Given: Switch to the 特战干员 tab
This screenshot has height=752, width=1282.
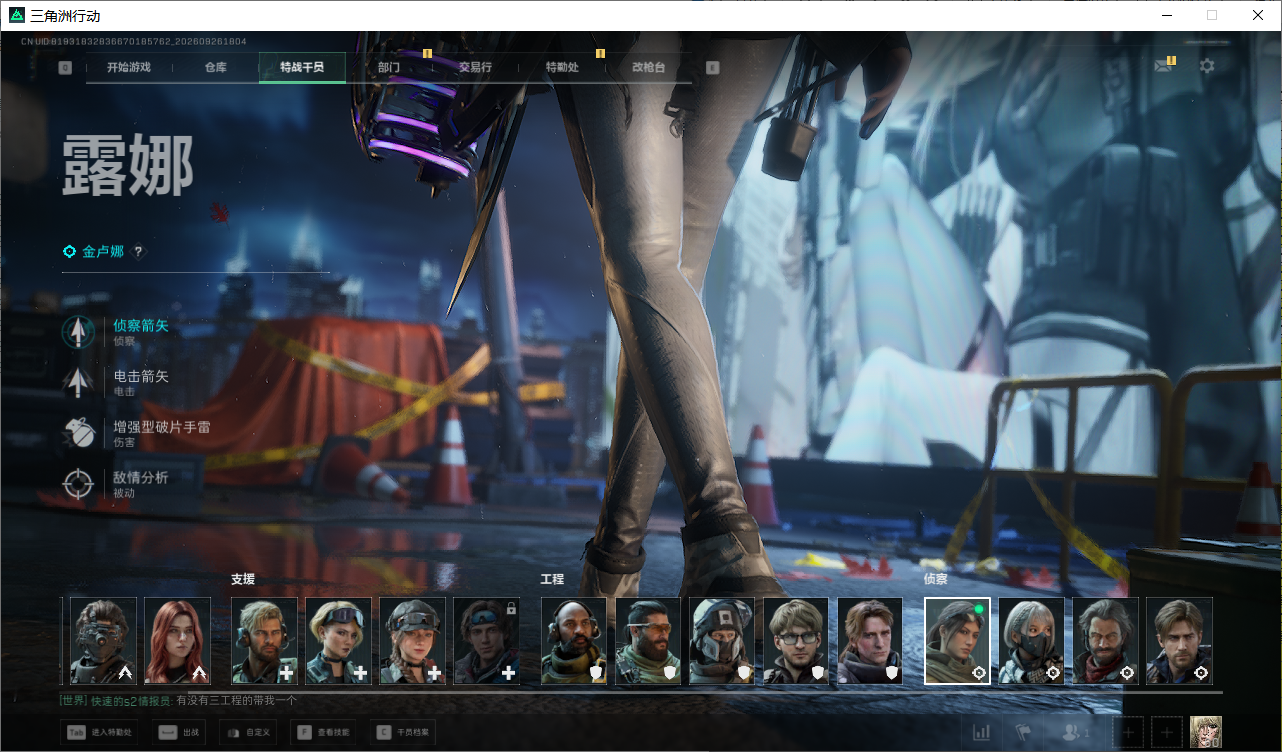Looking at the screenshot, I should [x=302, y=67].
